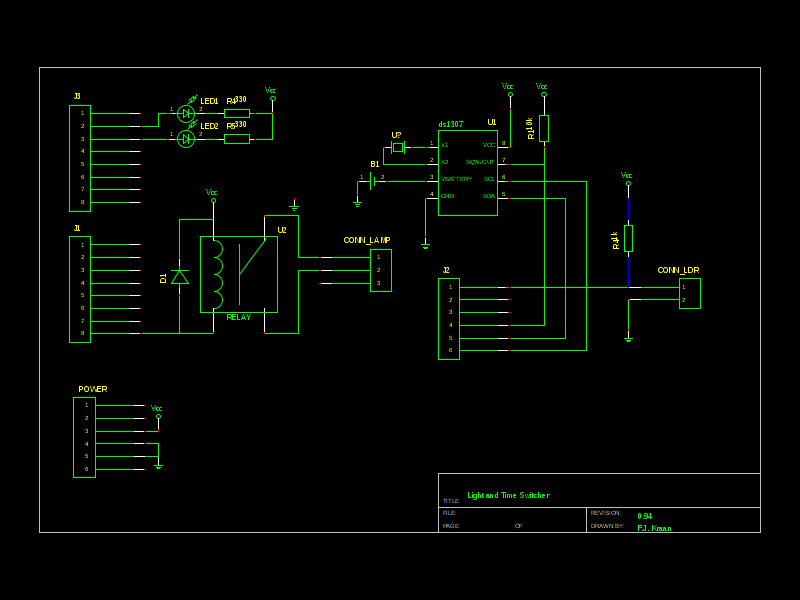This screenshot has height=600, width=800.
Task: Select the J1 connector header
Action: 80,289
